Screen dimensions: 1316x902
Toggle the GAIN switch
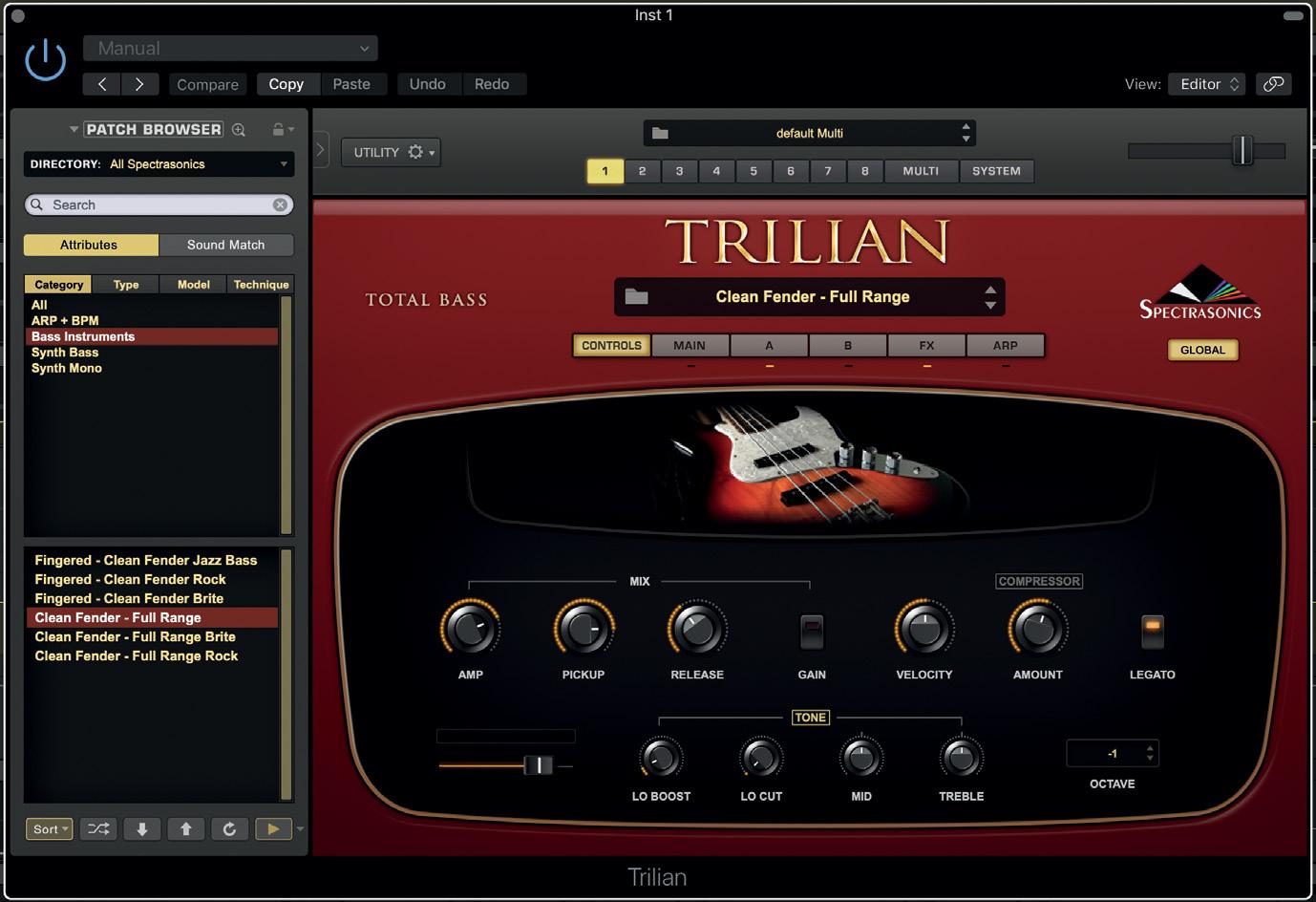click(812, 631)
